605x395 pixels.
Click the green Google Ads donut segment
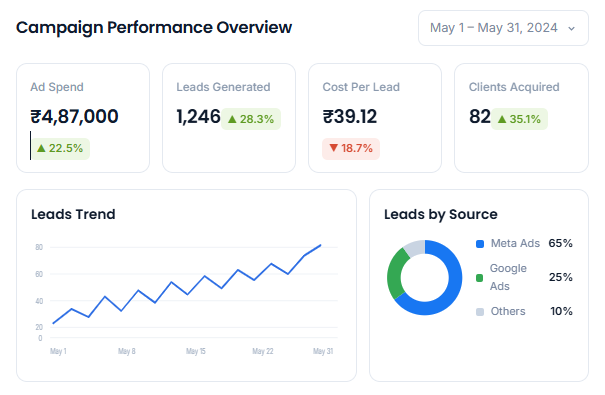tap(394, 275)
